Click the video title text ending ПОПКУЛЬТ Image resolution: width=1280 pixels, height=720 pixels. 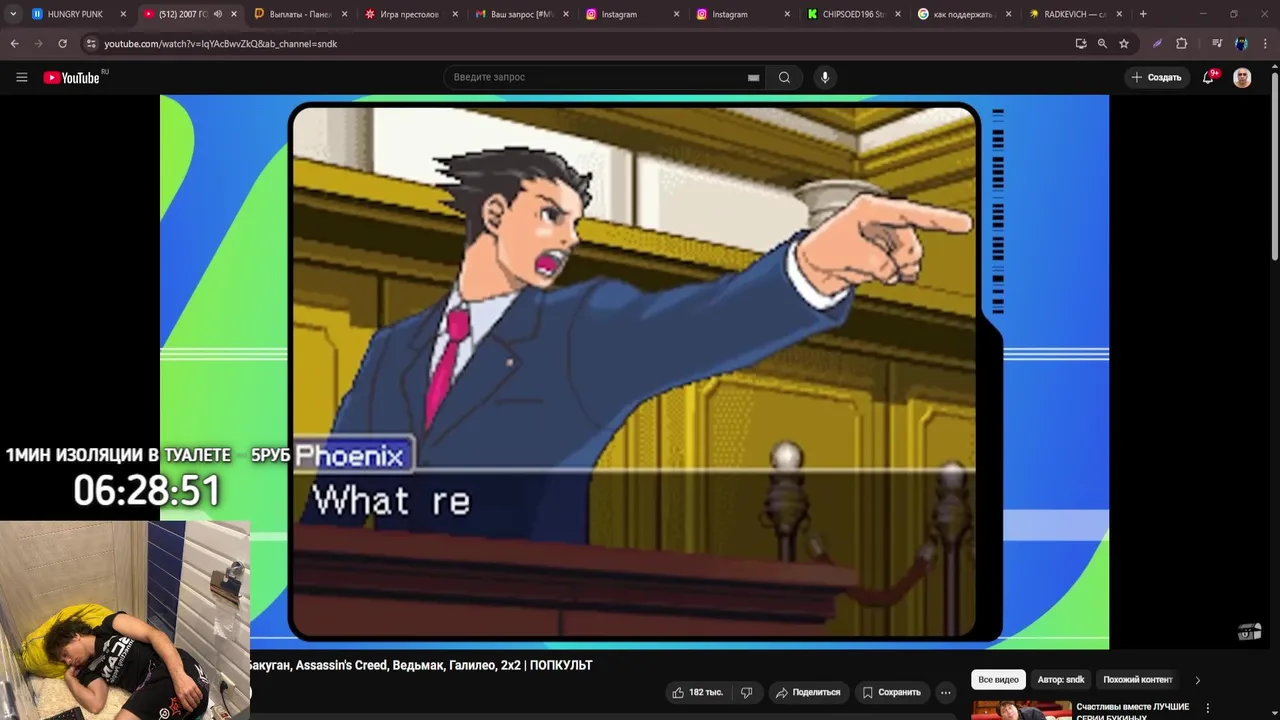420,665
